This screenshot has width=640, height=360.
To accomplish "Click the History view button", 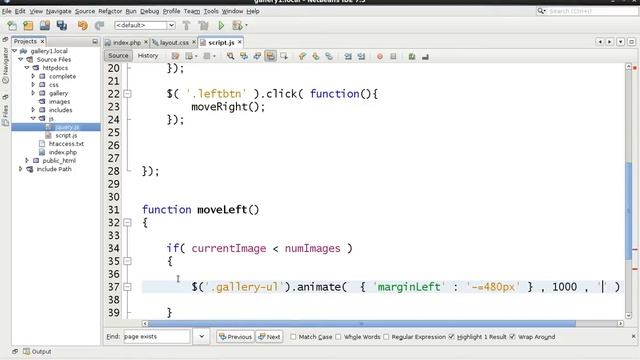I will 148,56.
